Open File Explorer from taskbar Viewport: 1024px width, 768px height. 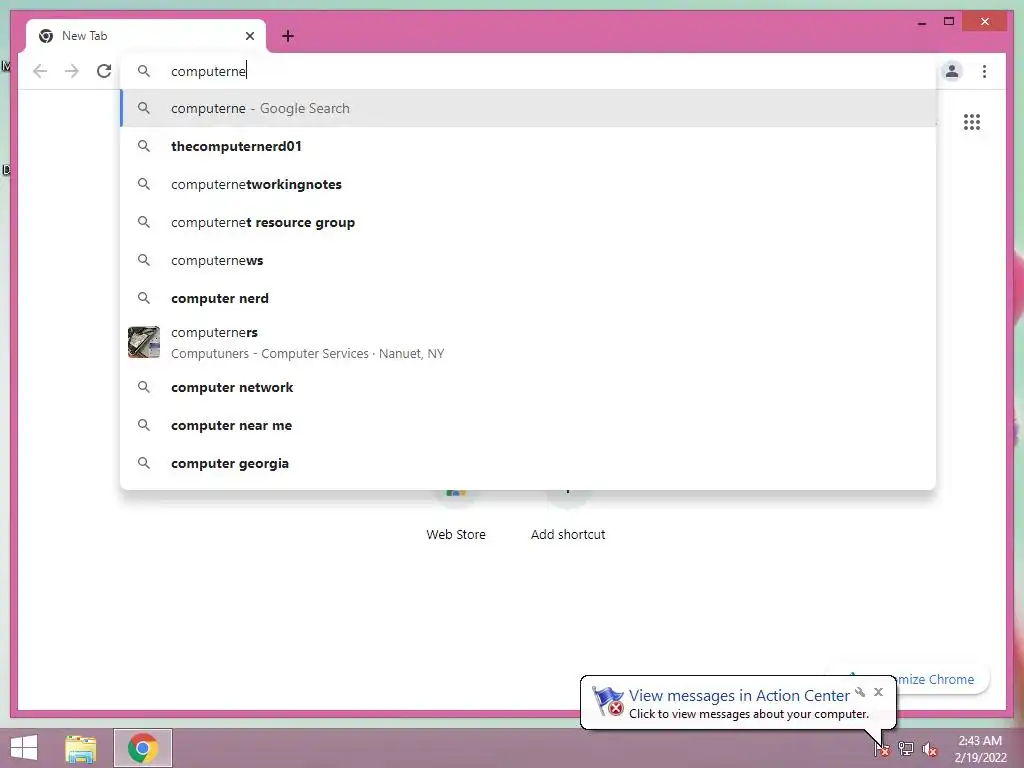coord(80,749)
